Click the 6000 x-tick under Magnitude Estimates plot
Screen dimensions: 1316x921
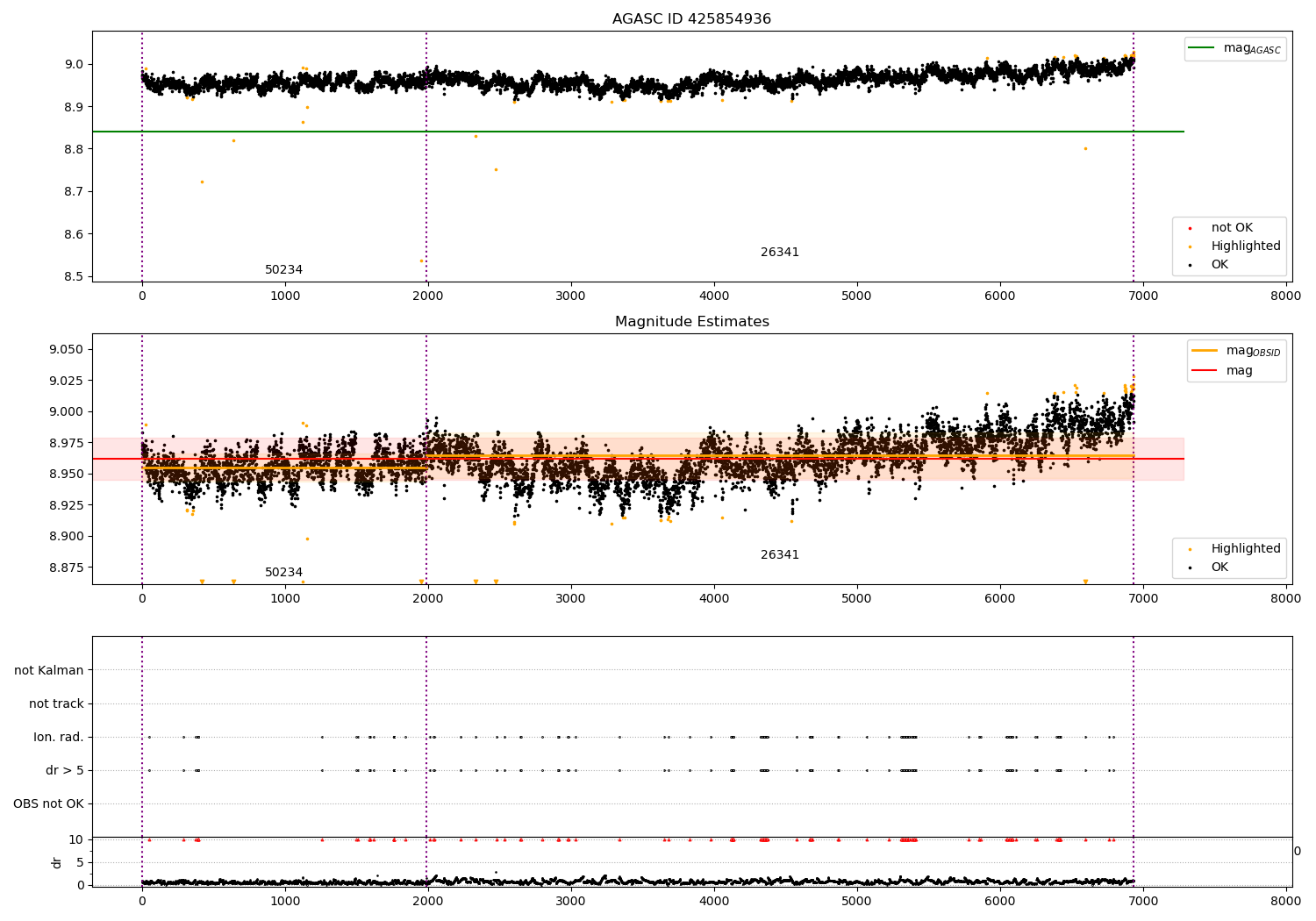[x=1000, y=598]
